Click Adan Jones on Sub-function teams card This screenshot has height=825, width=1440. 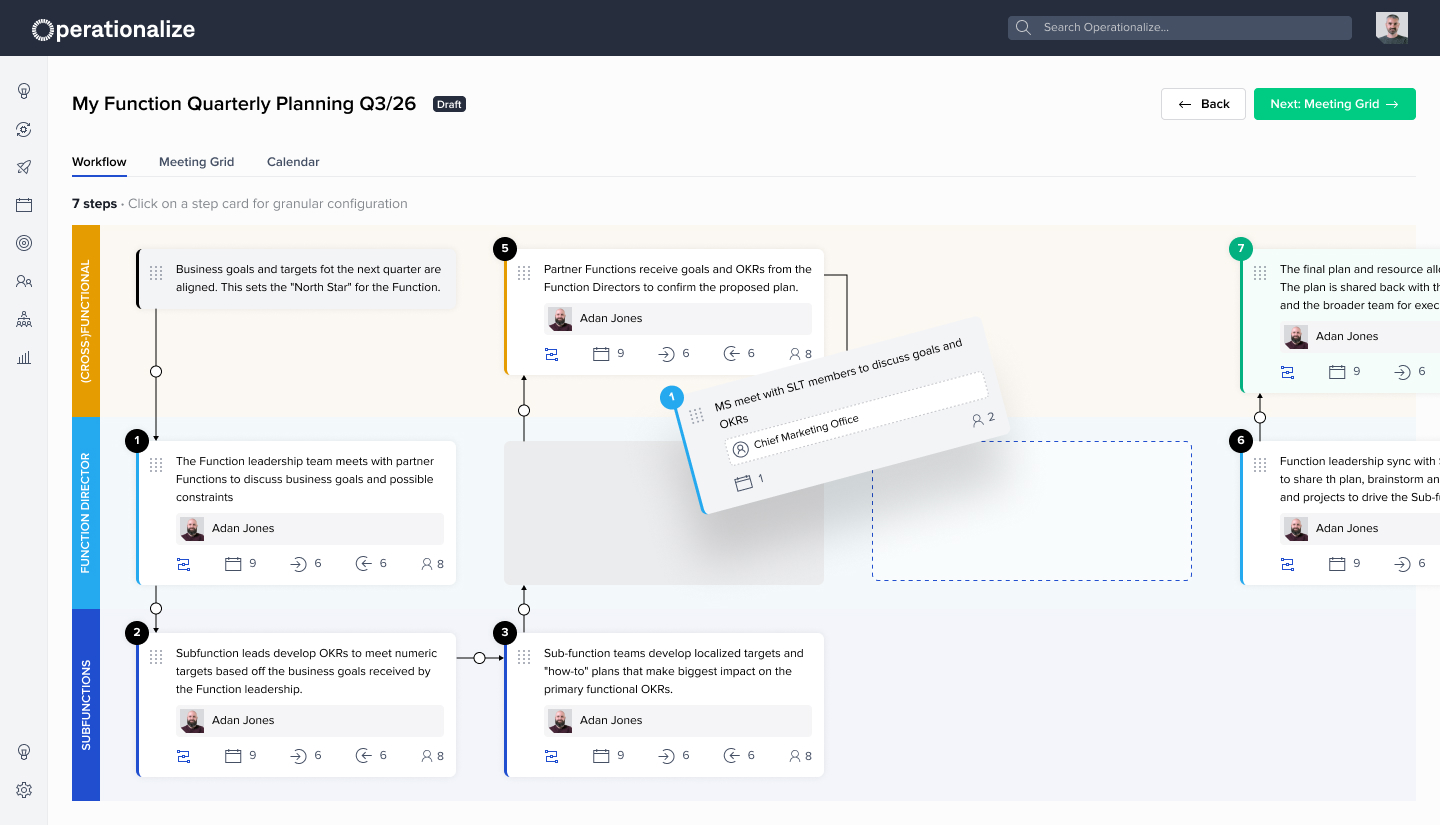pyautogui.click(x=678, y=720)
